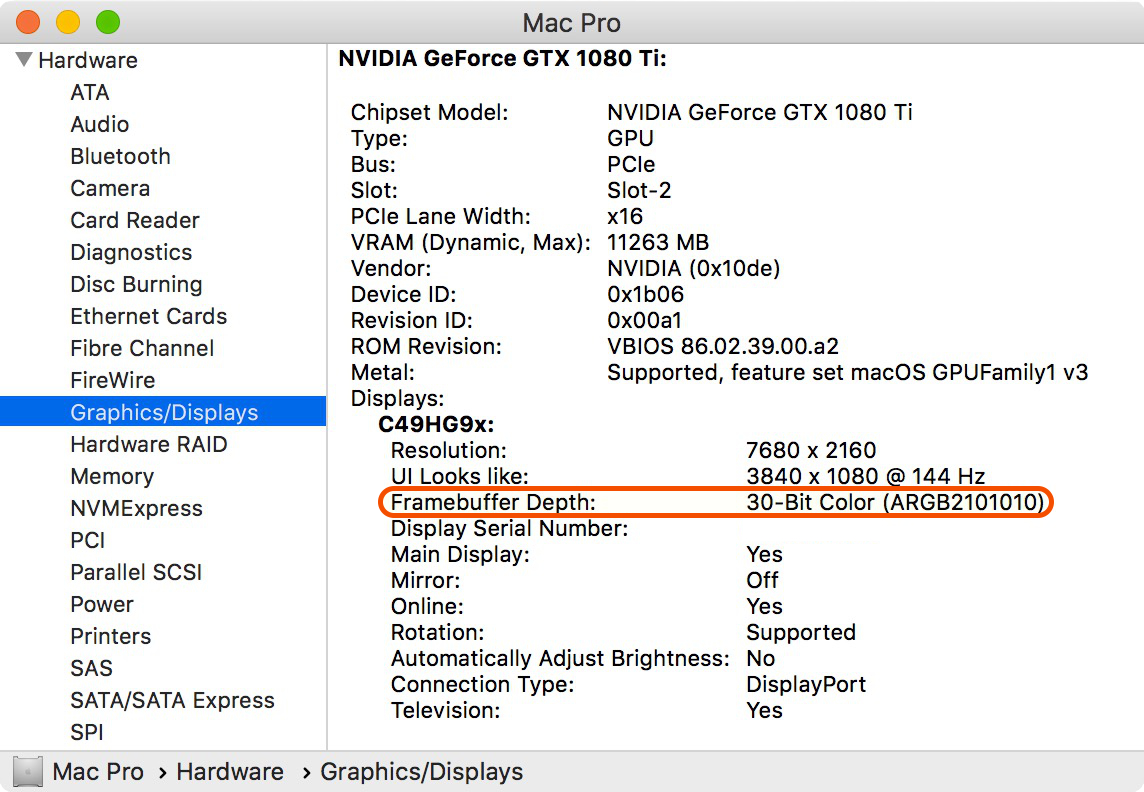Screen dimensions: 1144x792
Task: Click the Rotation value Supported
Action: 801,633
